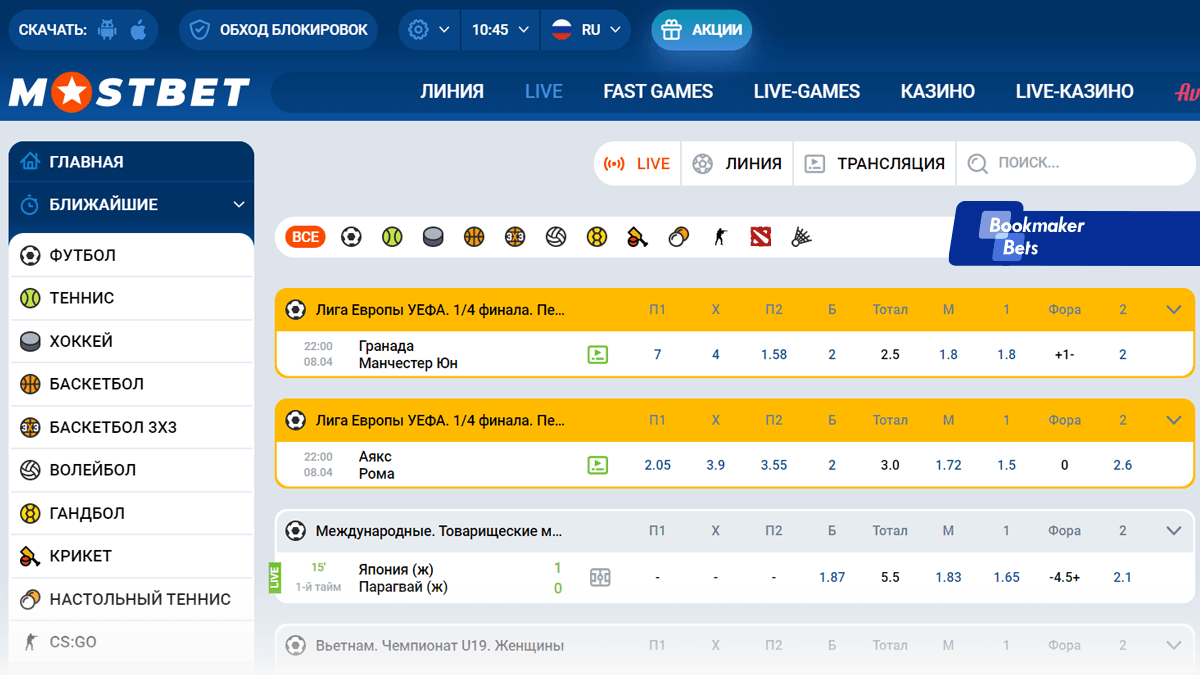Switch to ЛИНИЯ mode in filter bar

click(738, 163)
